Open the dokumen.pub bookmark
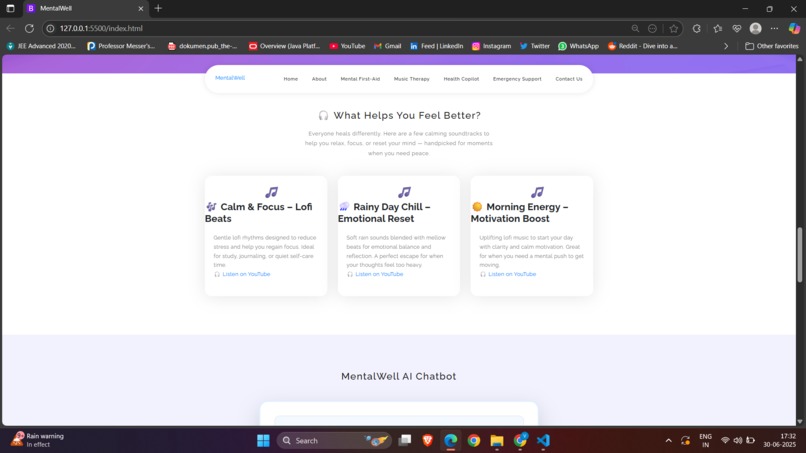This screenshot has width=806, height=453. pos(203,46)
